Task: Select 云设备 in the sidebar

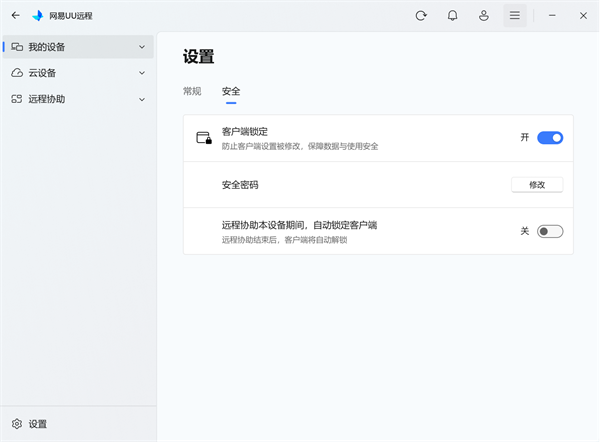Action: (x=78, y=73)
